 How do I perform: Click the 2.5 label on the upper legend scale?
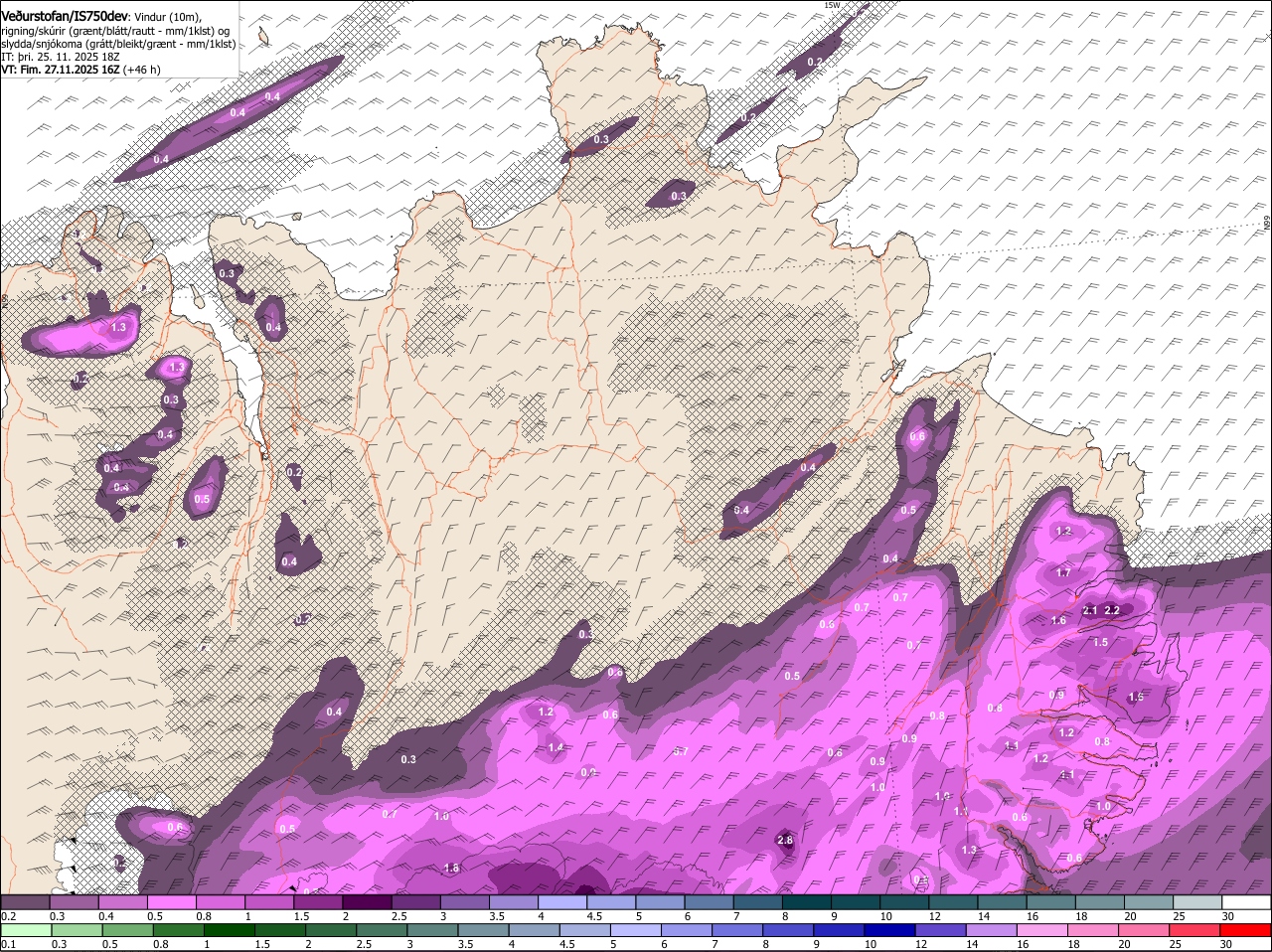point(399,916)
